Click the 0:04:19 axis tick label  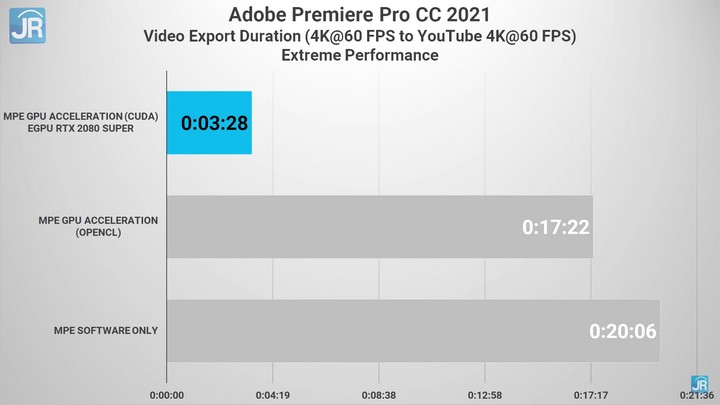272,393
